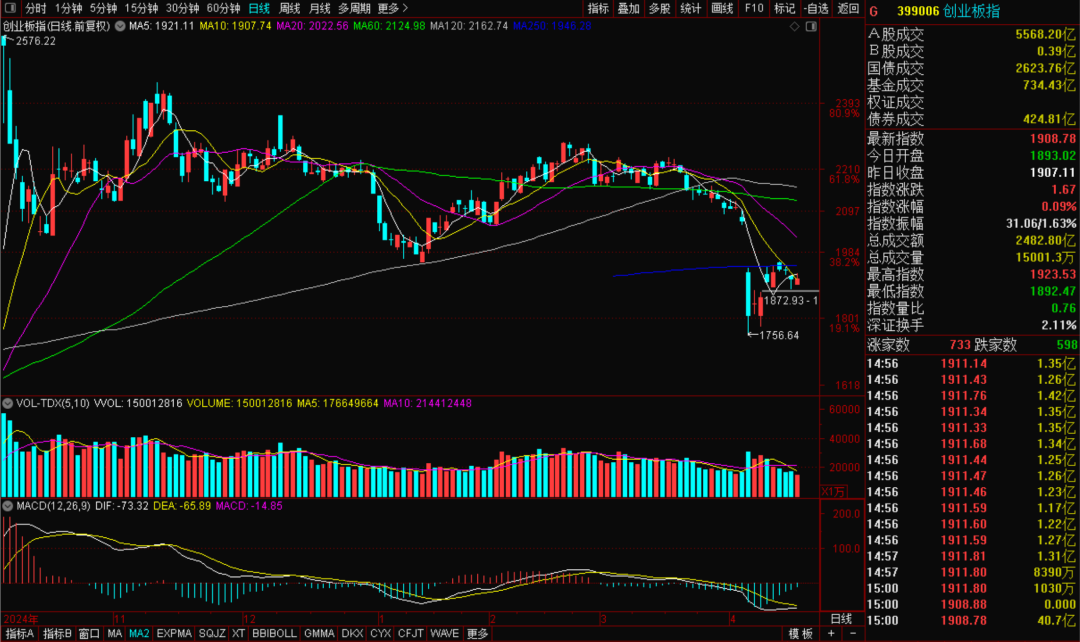Select the 1分钟 period
Screen dimensions: 1080x642
(68, 8)
